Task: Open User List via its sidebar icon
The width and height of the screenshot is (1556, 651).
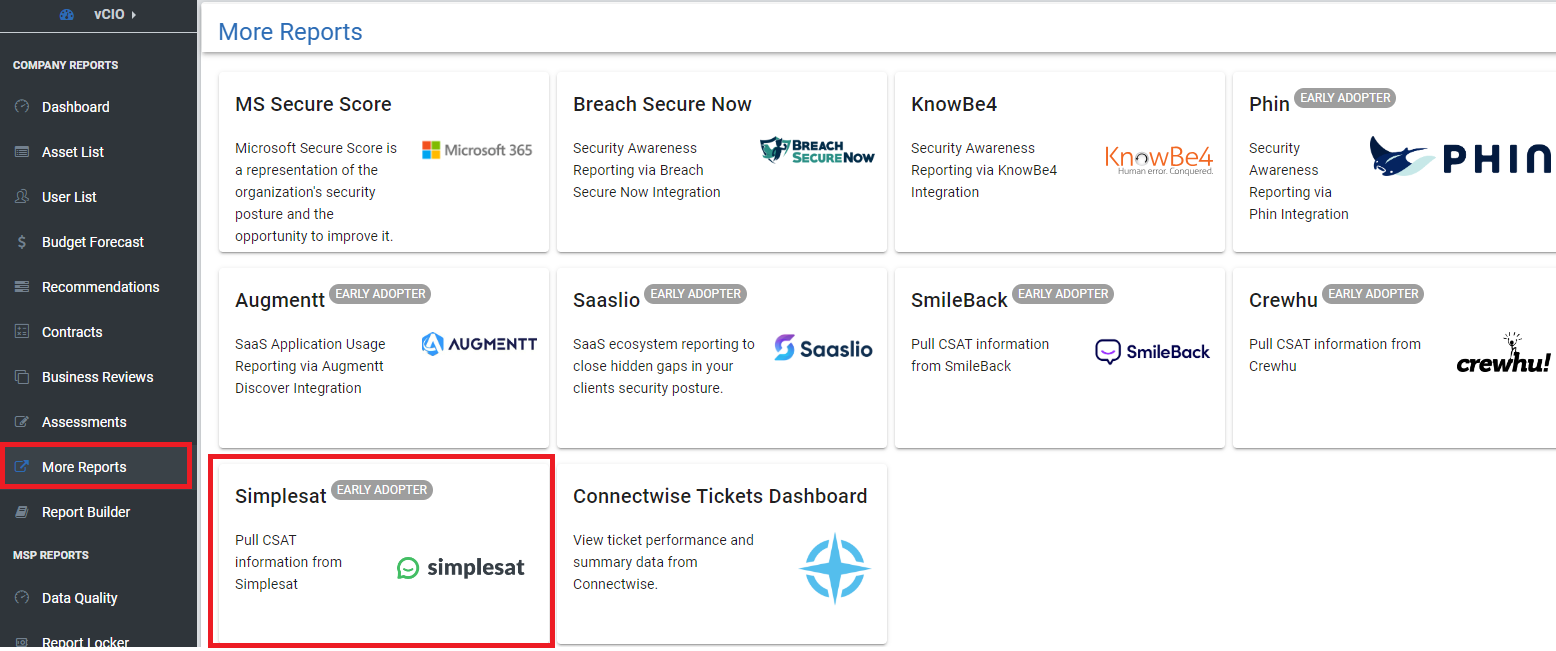Action: pyautogui.click(x=20, y=196)
